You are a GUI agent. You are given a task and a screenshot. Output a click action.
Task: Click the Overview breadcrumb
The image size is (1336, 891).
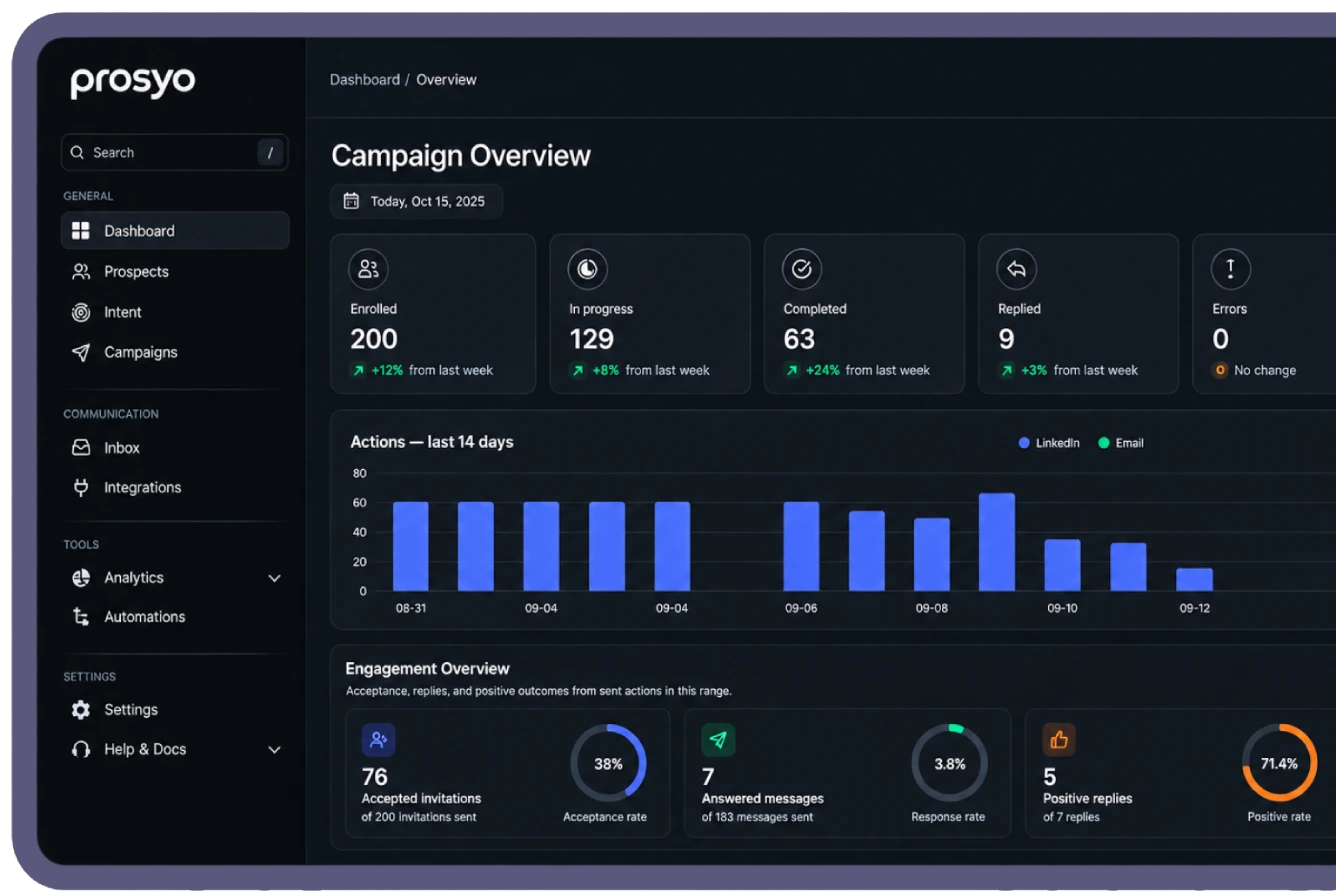pos(446,80)
